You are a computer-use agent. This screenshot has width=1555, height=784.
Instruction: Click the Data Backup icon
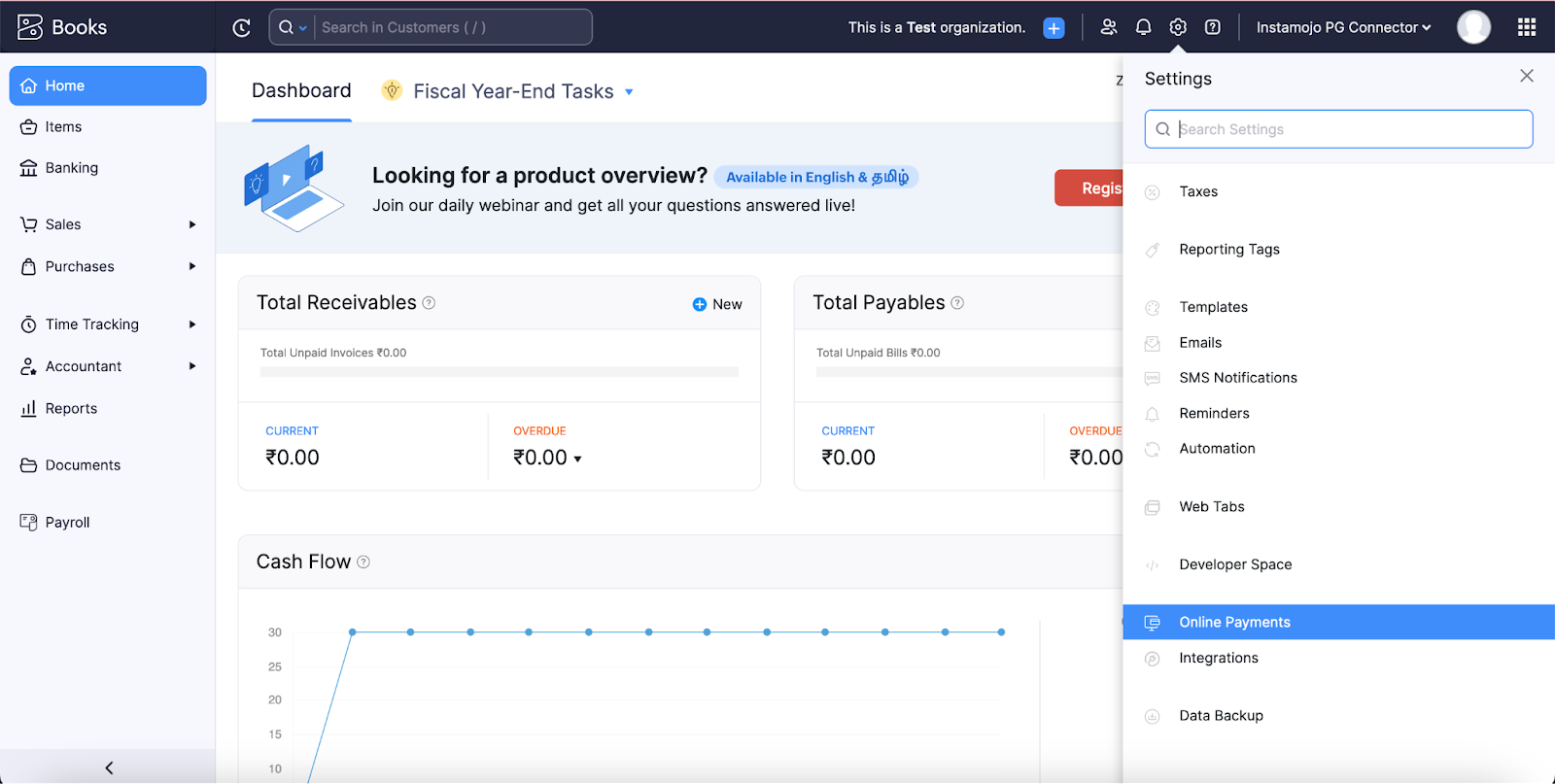pyautogui.click(x=1153, y=717)
